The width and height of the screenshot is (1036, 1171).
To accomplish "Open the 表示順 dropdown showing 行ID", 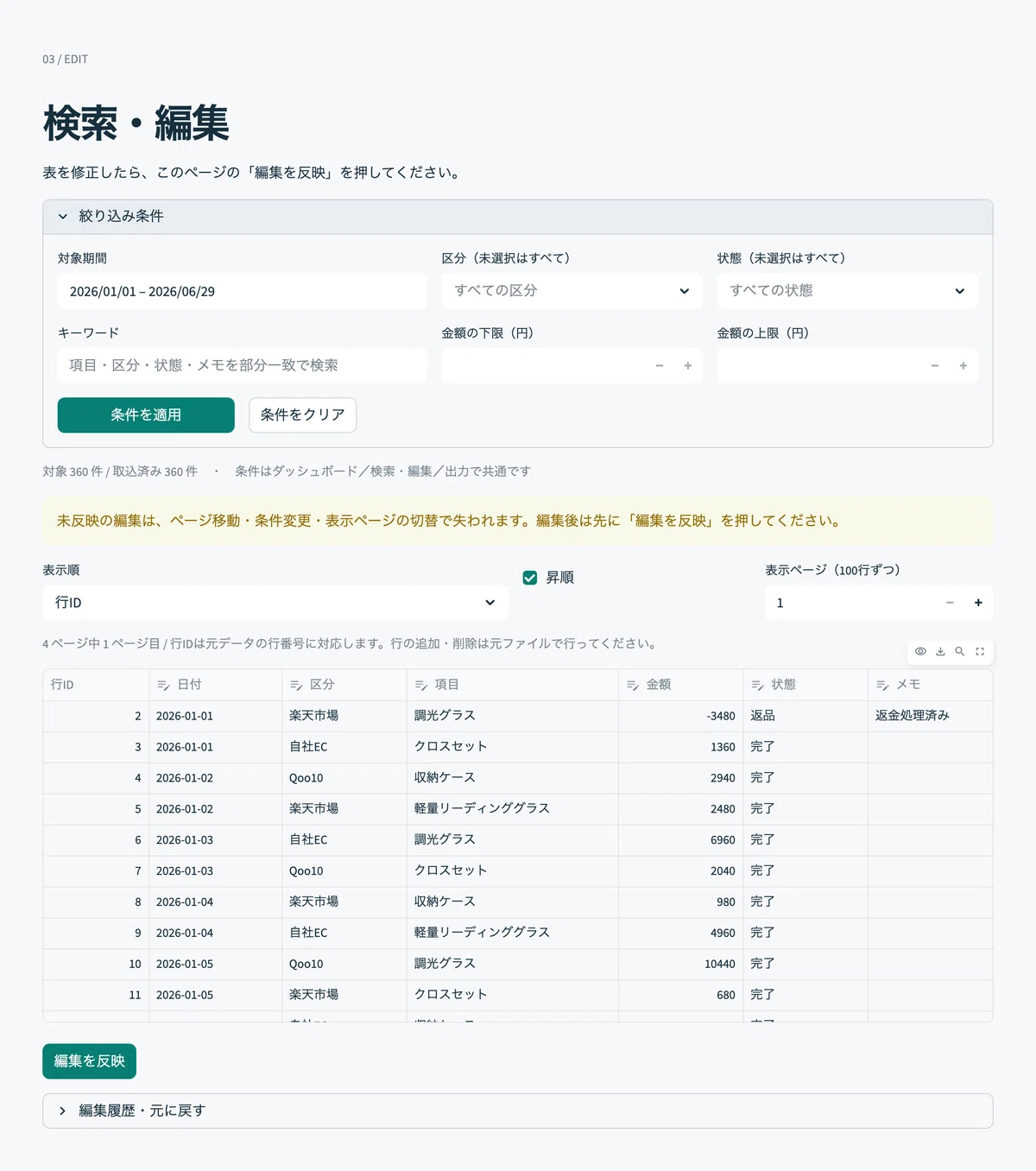I will [x=275, y=603].
